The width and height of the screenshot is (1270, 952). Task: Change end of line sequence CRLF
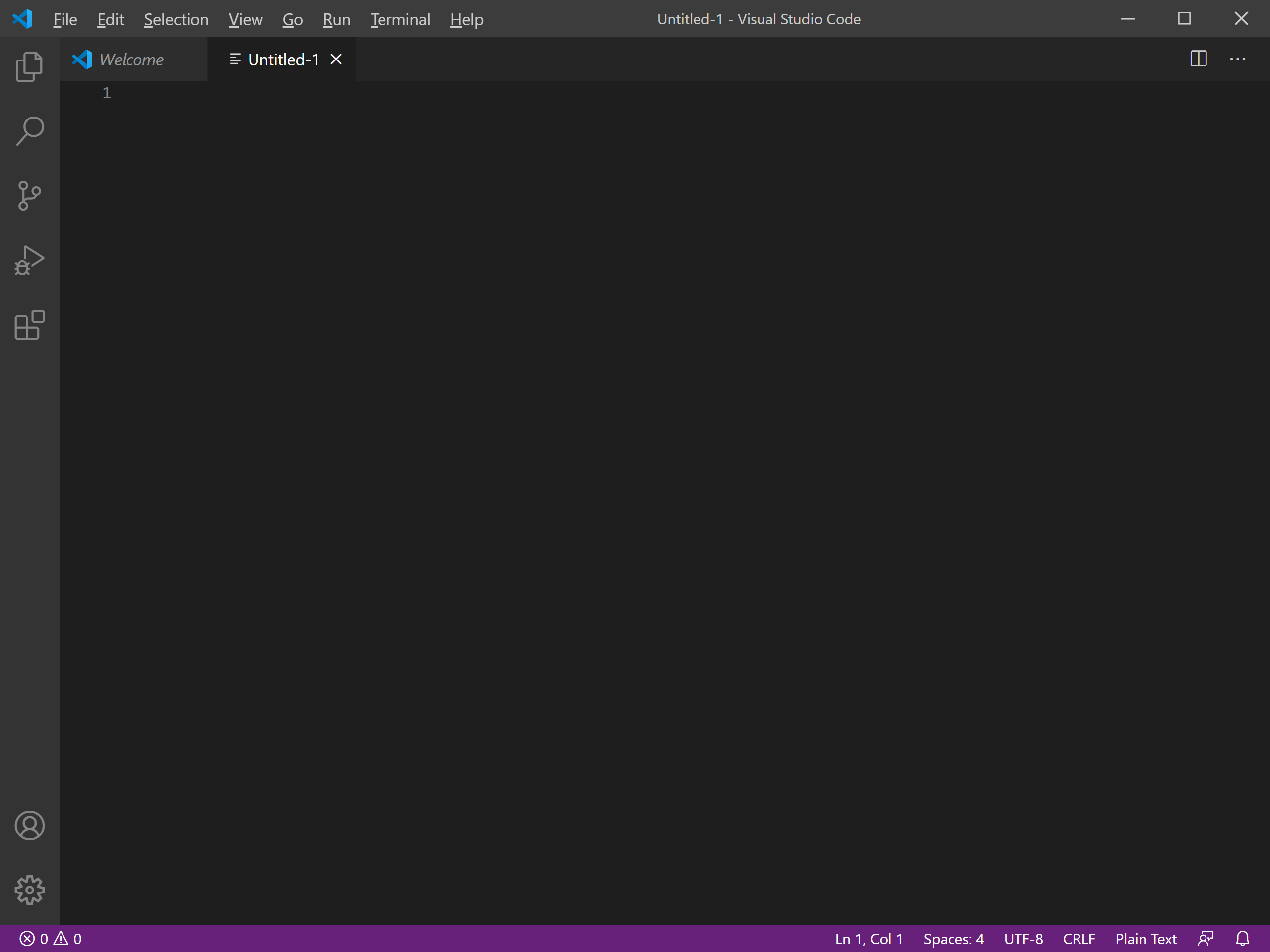point(1078,939)
